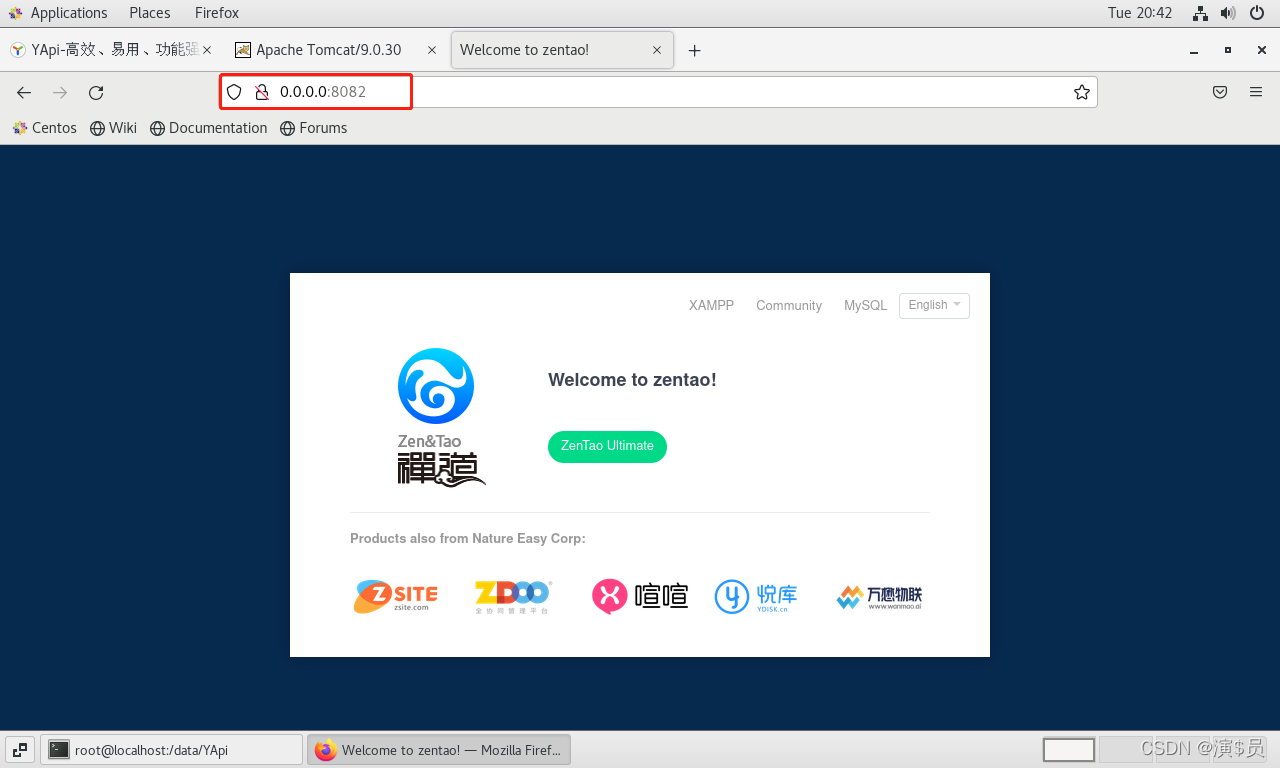This screenshot has width=1280, height=768.
Task: Open the Forums bookmark
Action: (x=313, y=128)
